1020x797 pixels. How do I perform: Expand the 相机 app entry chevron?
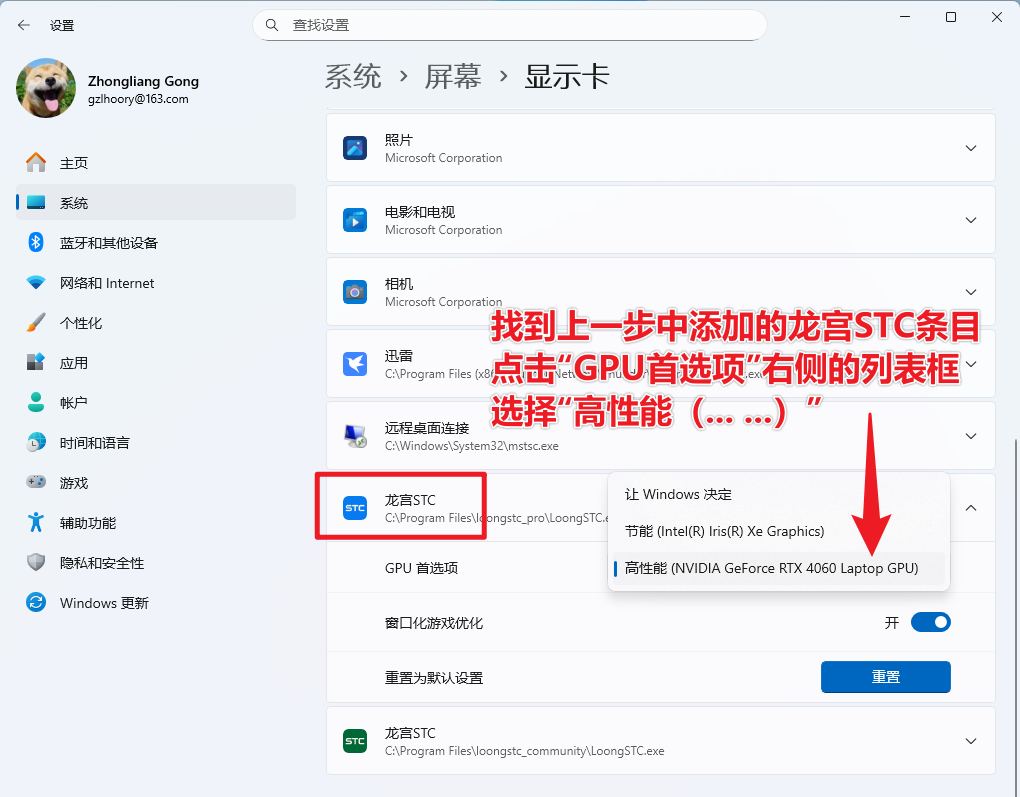(x=970, y=292)
